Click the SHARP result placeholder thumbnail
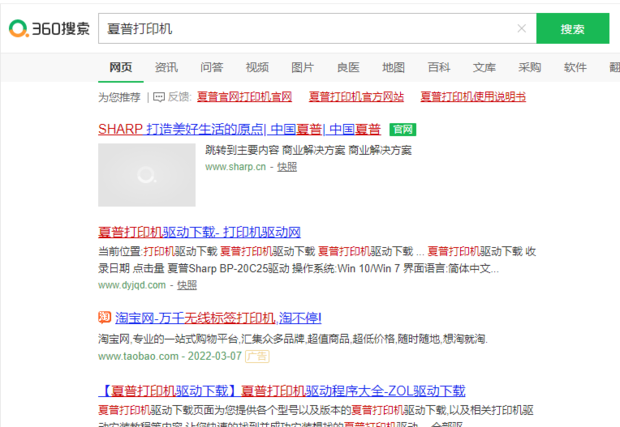 (x=147, y=175)
